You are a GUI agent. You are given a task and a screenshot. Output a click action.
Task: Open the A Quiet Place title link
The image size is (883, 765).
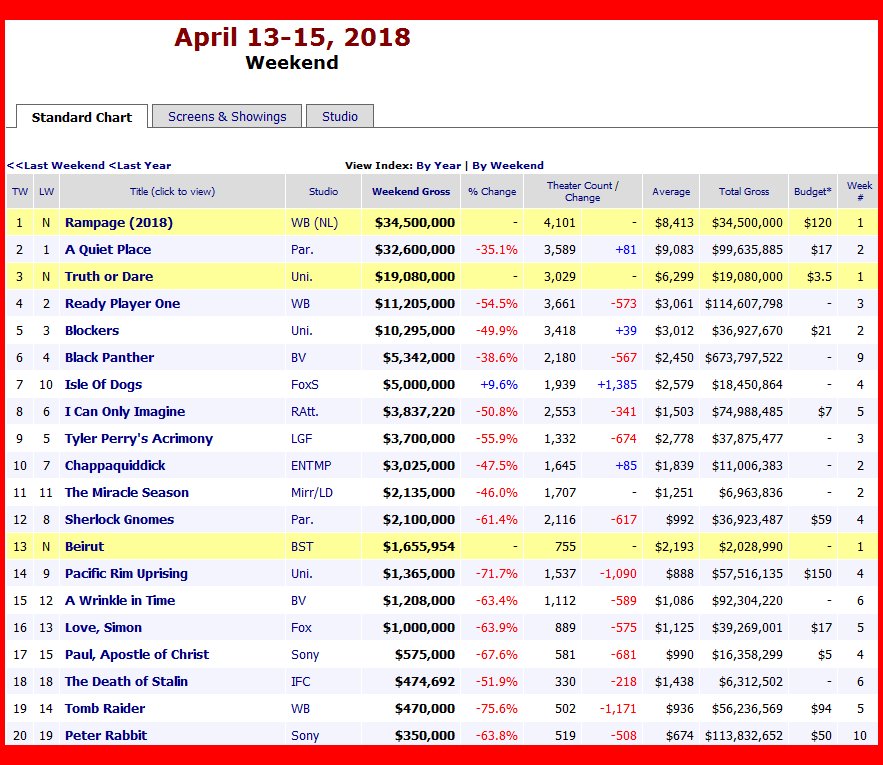(108, 250)
